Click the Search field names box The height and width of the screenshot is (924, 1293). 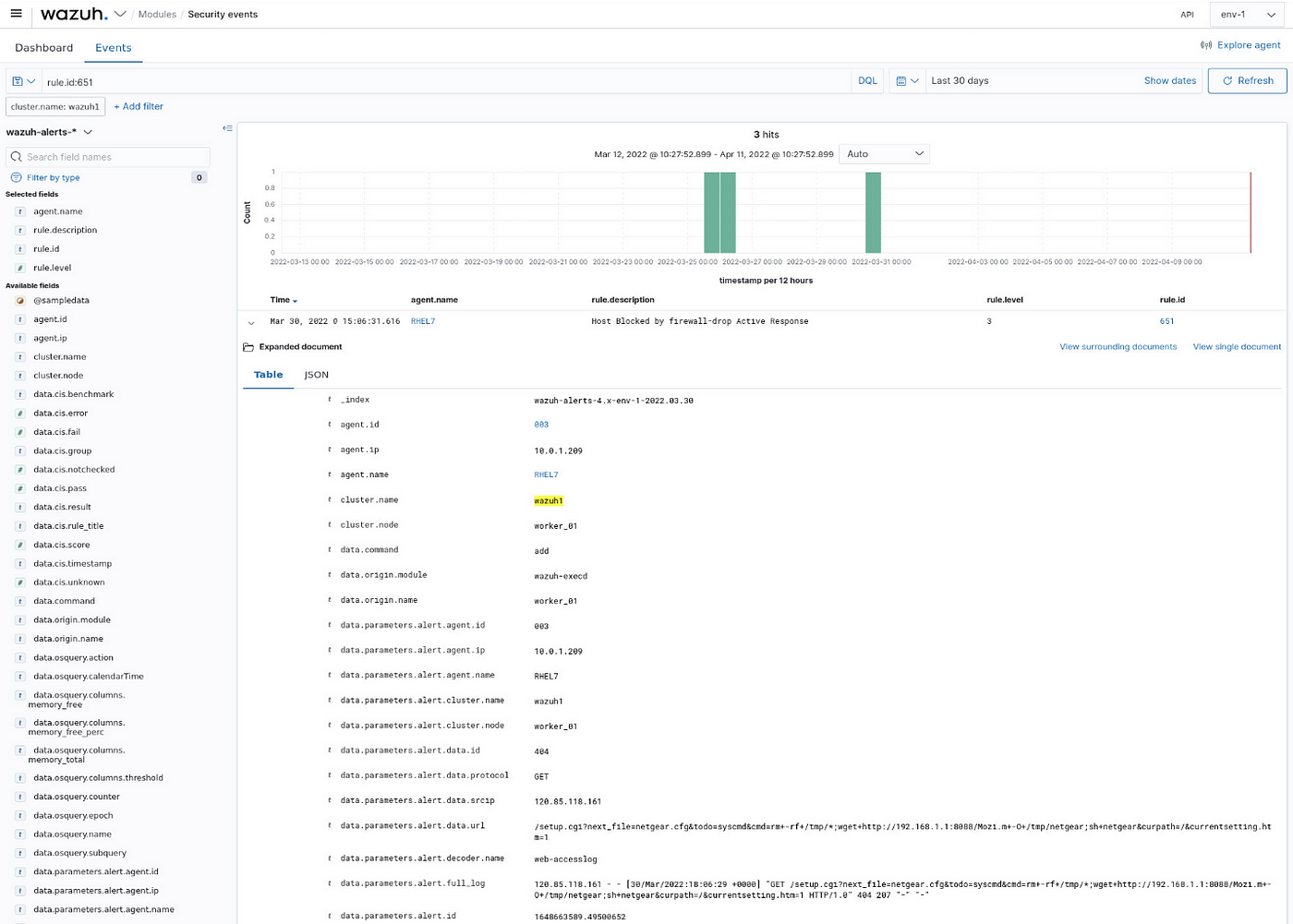(108, 157)
